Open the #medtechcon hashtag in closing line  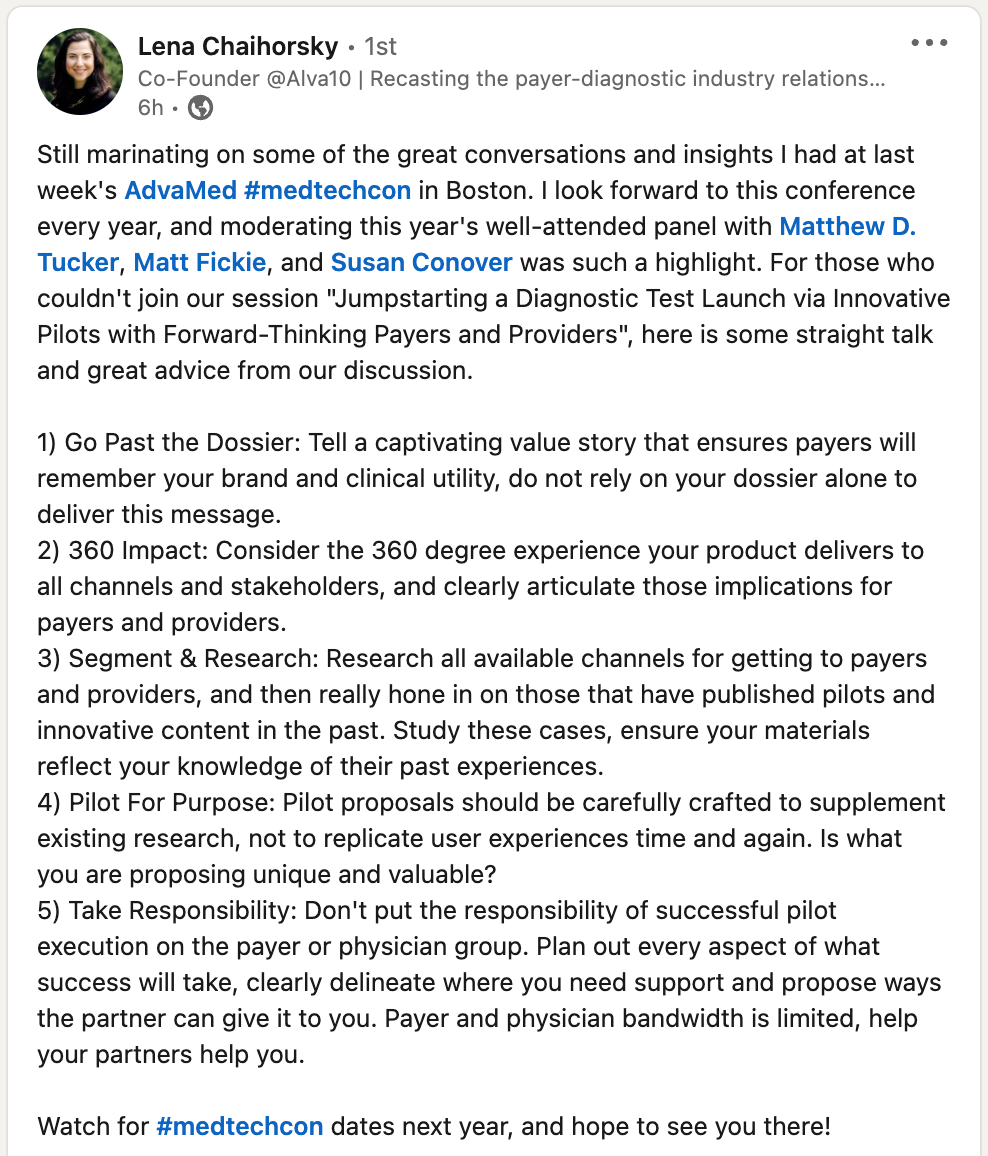click(x=240, y=1127)
